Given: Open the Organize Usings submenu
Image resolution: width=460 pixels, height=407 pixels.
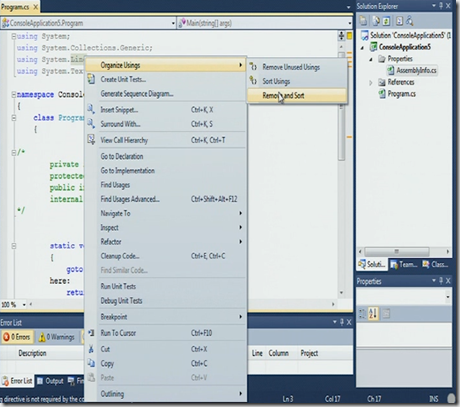Looking at the screenshot, I should pyautogui.click(x=166, y=65).
